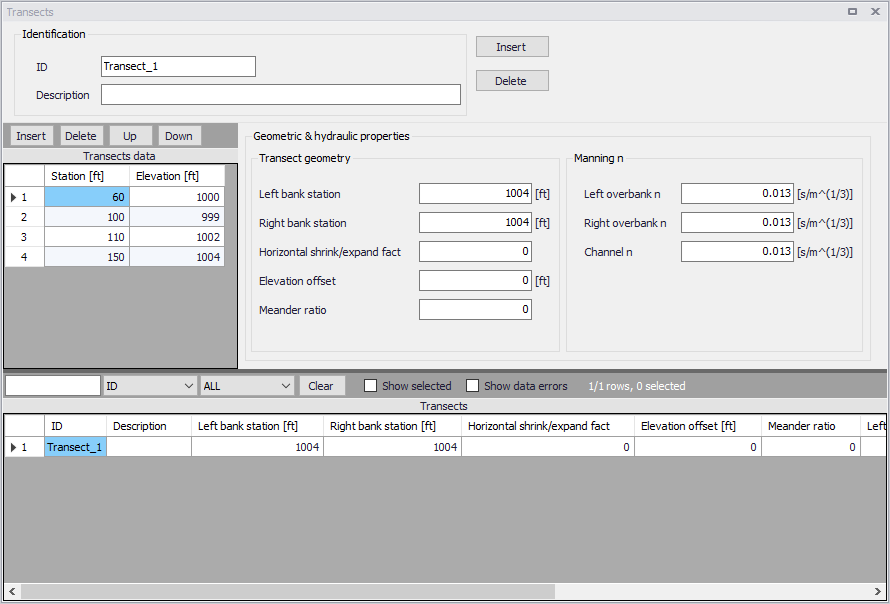Select elevation cell 1002
This screenshot has height=604, width=890.
tap(177, 237)
